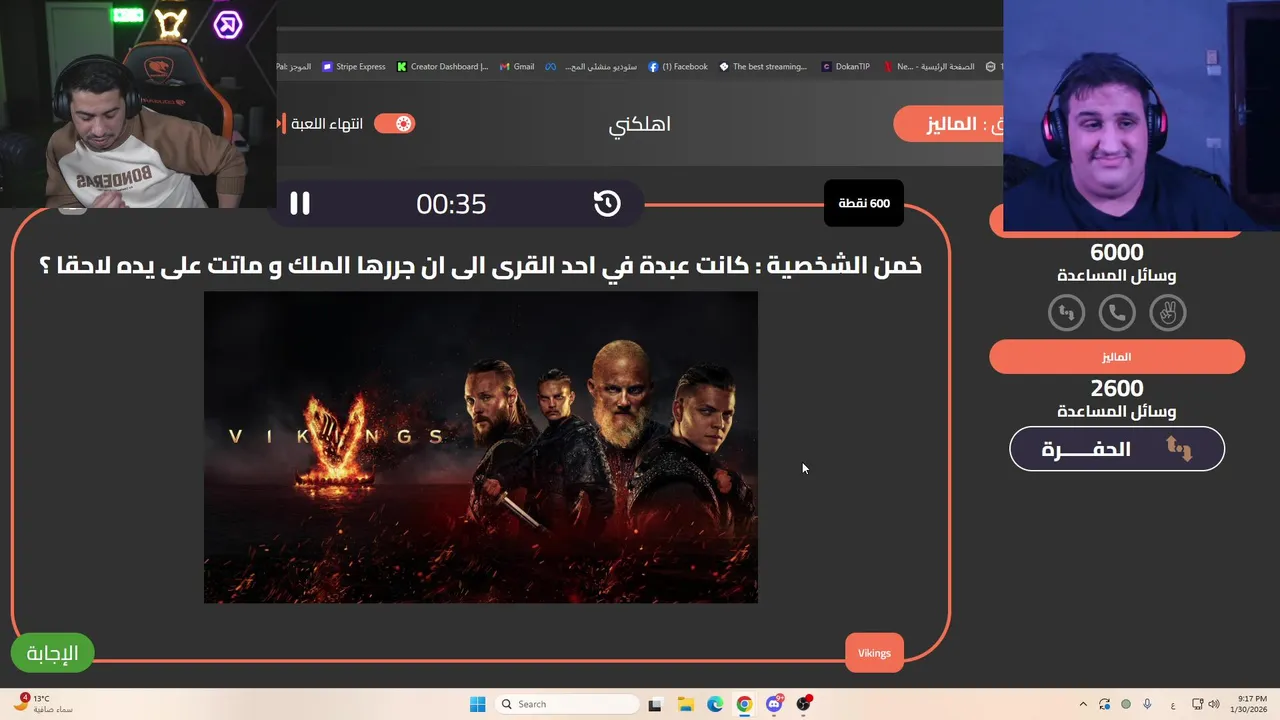1280x720 pixels.
Task: Expand the hidden system tray icons chevron
Action: point(1083,704)
